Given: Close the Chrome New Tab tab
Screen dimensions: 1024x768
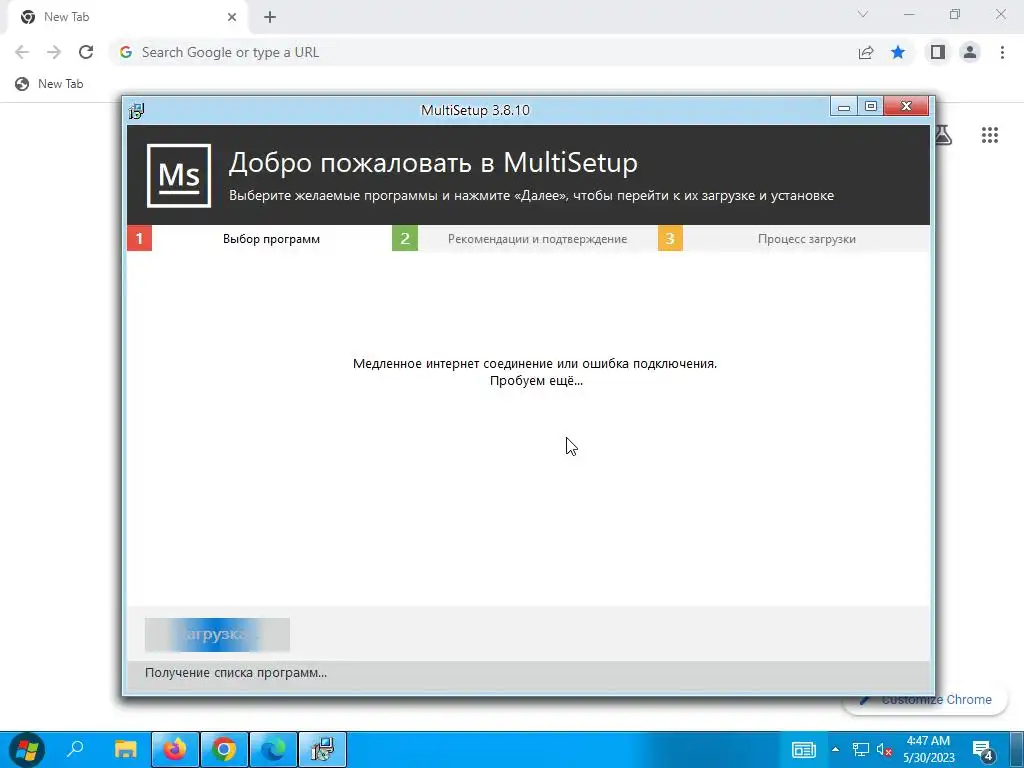Looking at the screenshot, I should point(232,17).
